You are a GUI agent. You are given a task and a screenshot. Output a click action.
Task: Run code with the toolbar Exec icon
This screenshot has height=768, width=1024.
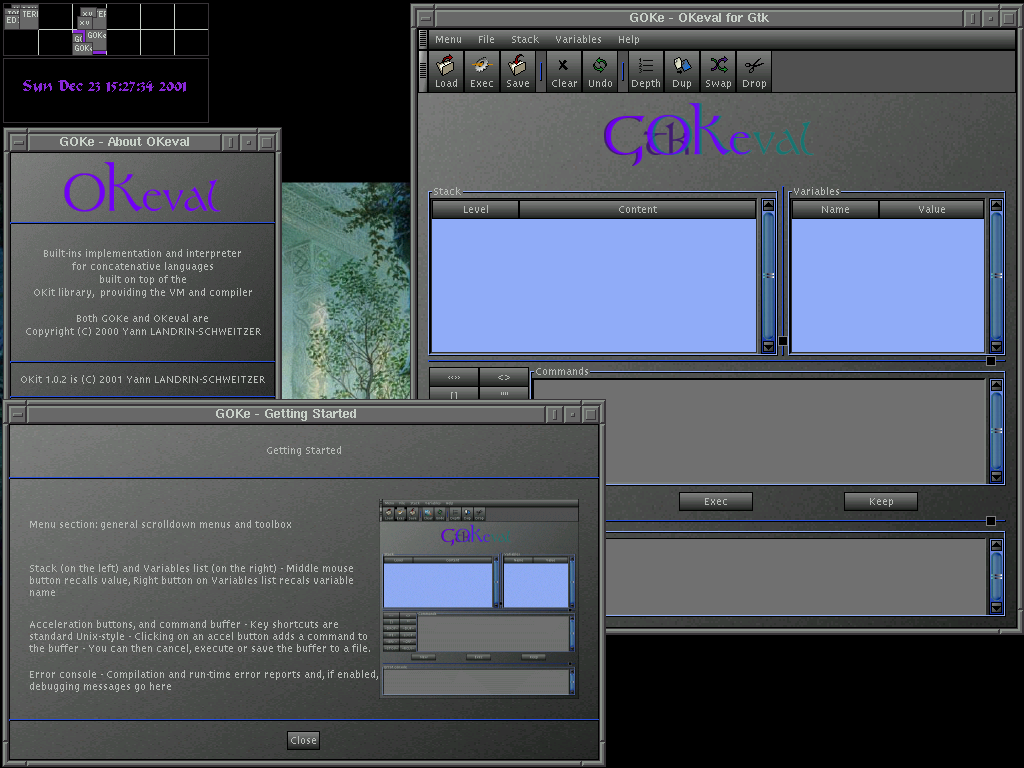[482, 72]
